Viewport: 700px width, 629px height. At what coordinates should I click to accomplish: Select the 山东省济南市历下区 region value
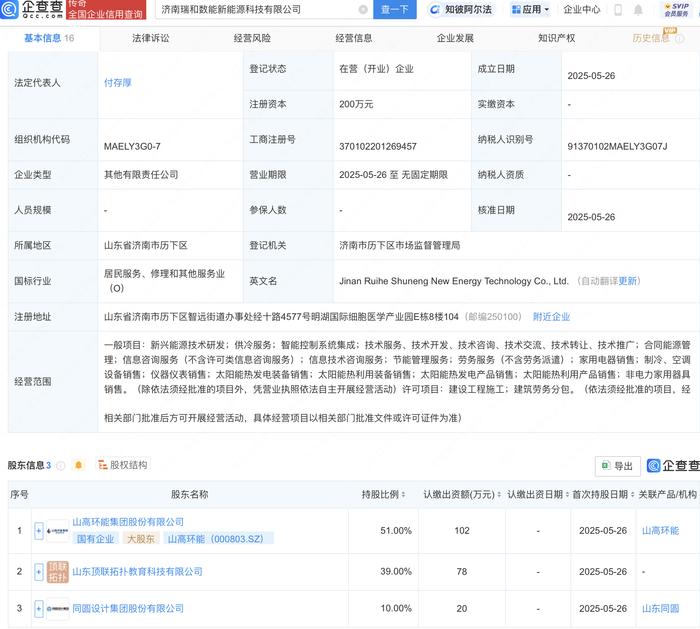pyautogui.click(x=146, y=246)
